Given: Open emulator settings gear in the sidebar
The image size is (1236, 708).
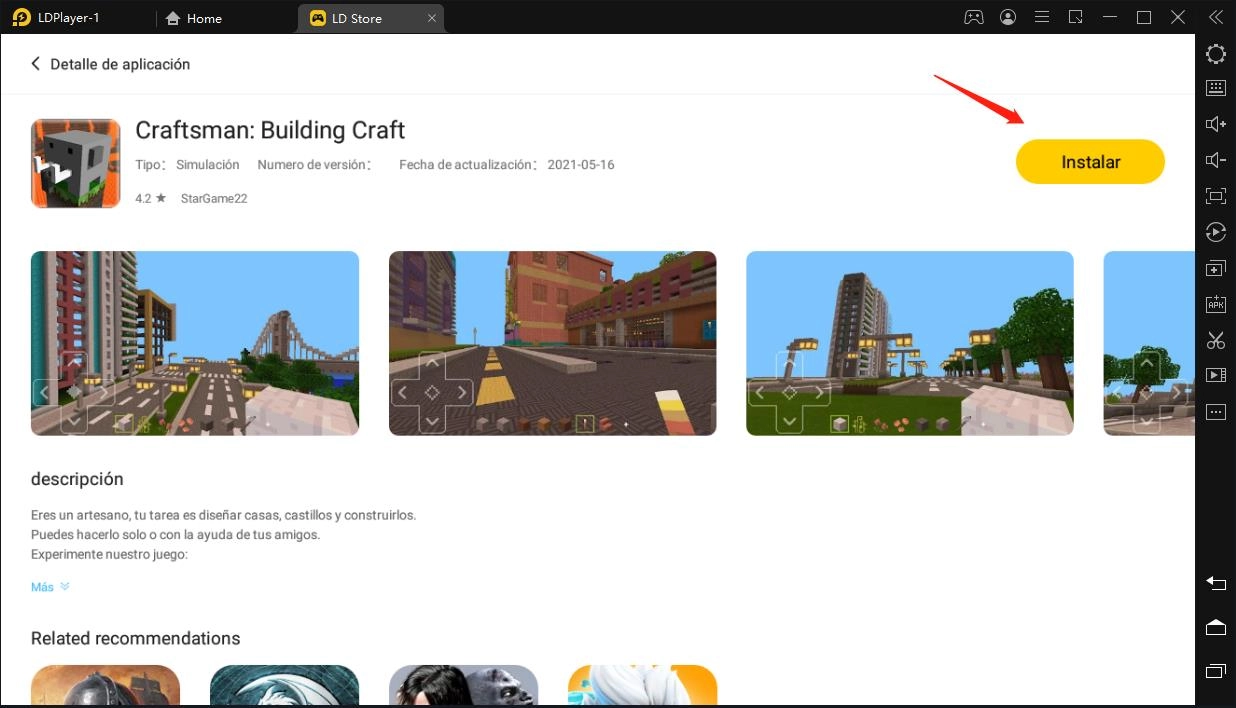Looking at the screenshot, I should (x=1216, y=54).
